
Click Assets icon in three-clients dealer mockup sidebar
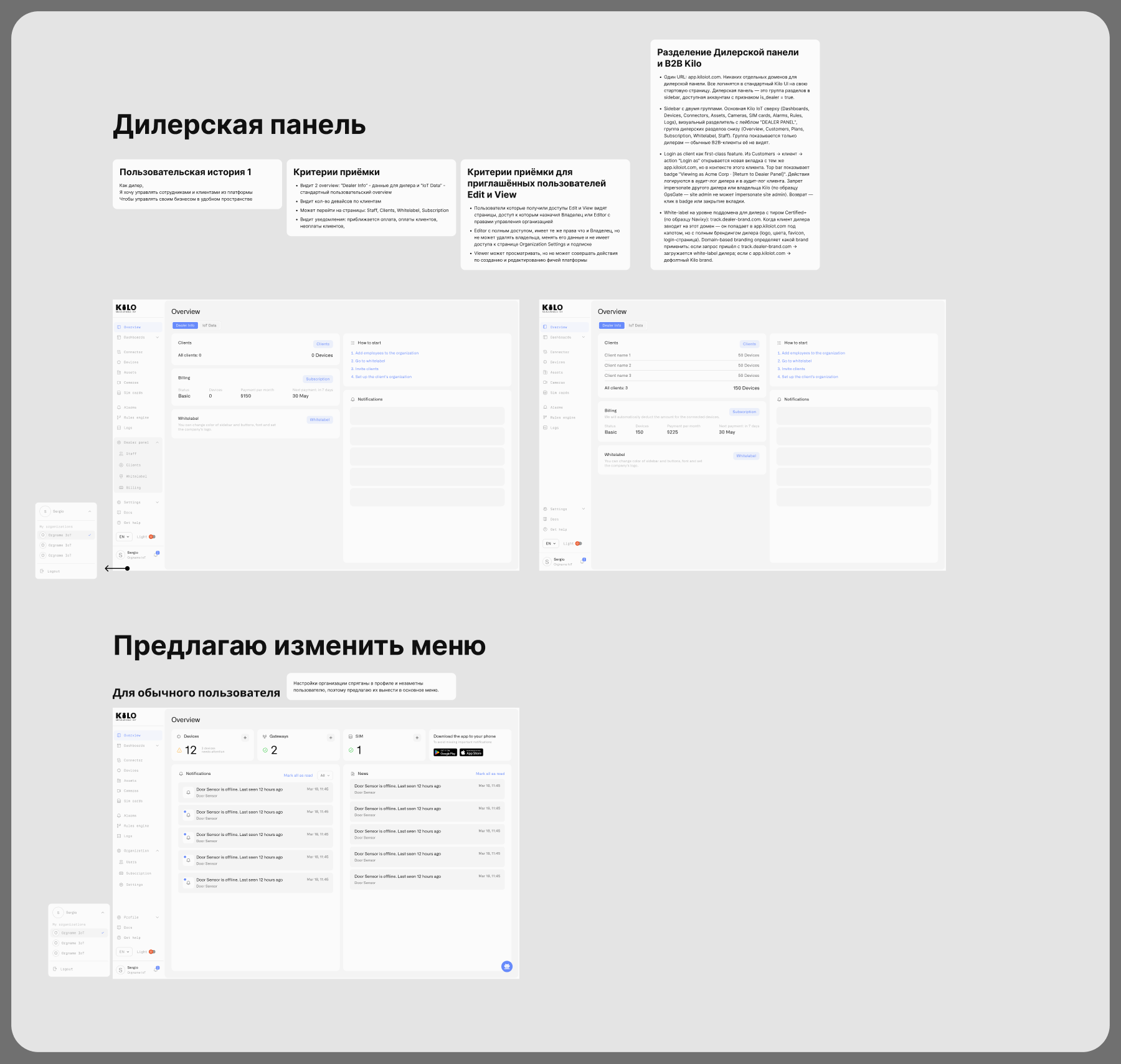coord(546,373)
